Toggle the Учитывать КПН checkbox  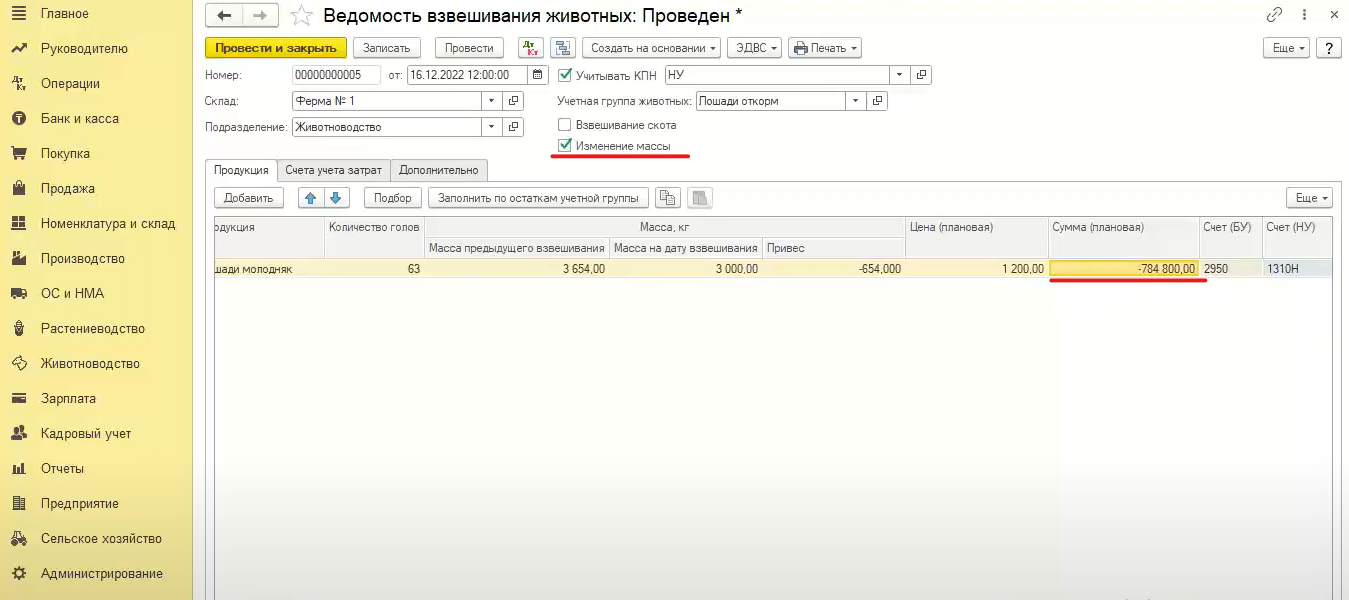pyautogui.click(x=565, y=75)
